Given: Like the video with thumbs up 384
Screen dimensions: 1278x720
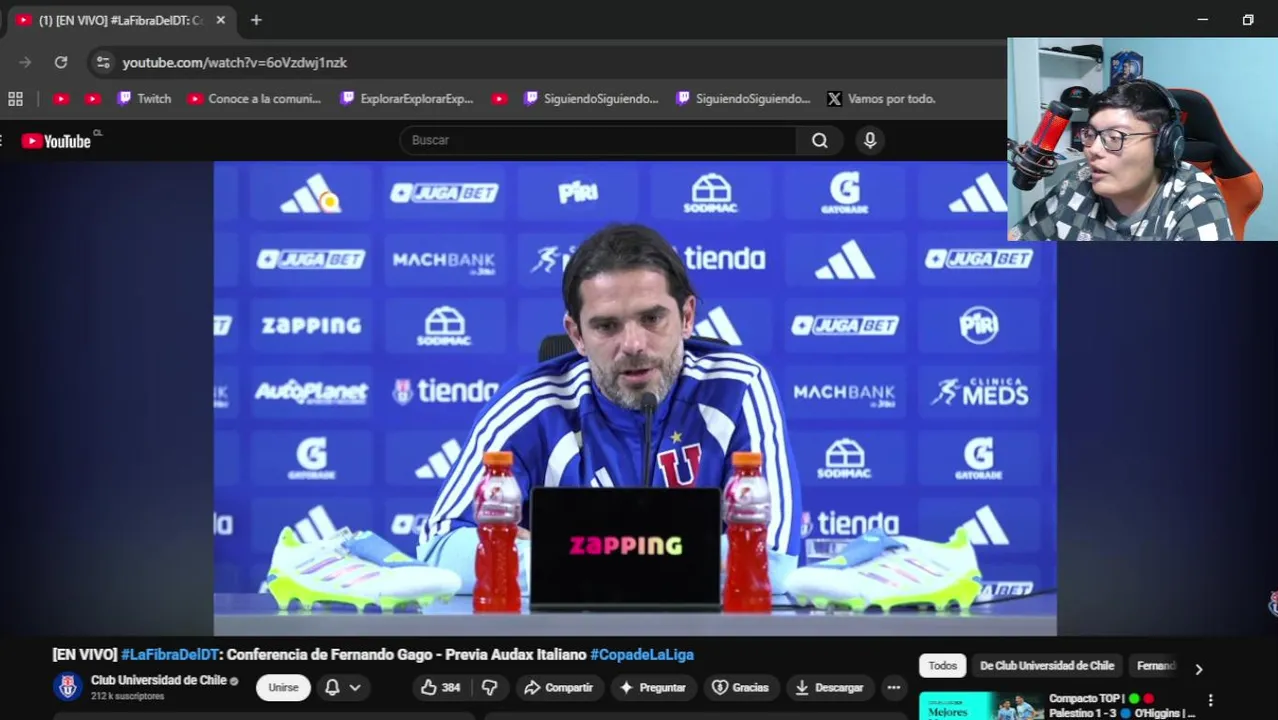Looking at the screenshot, I should click(x=440, y=687).
